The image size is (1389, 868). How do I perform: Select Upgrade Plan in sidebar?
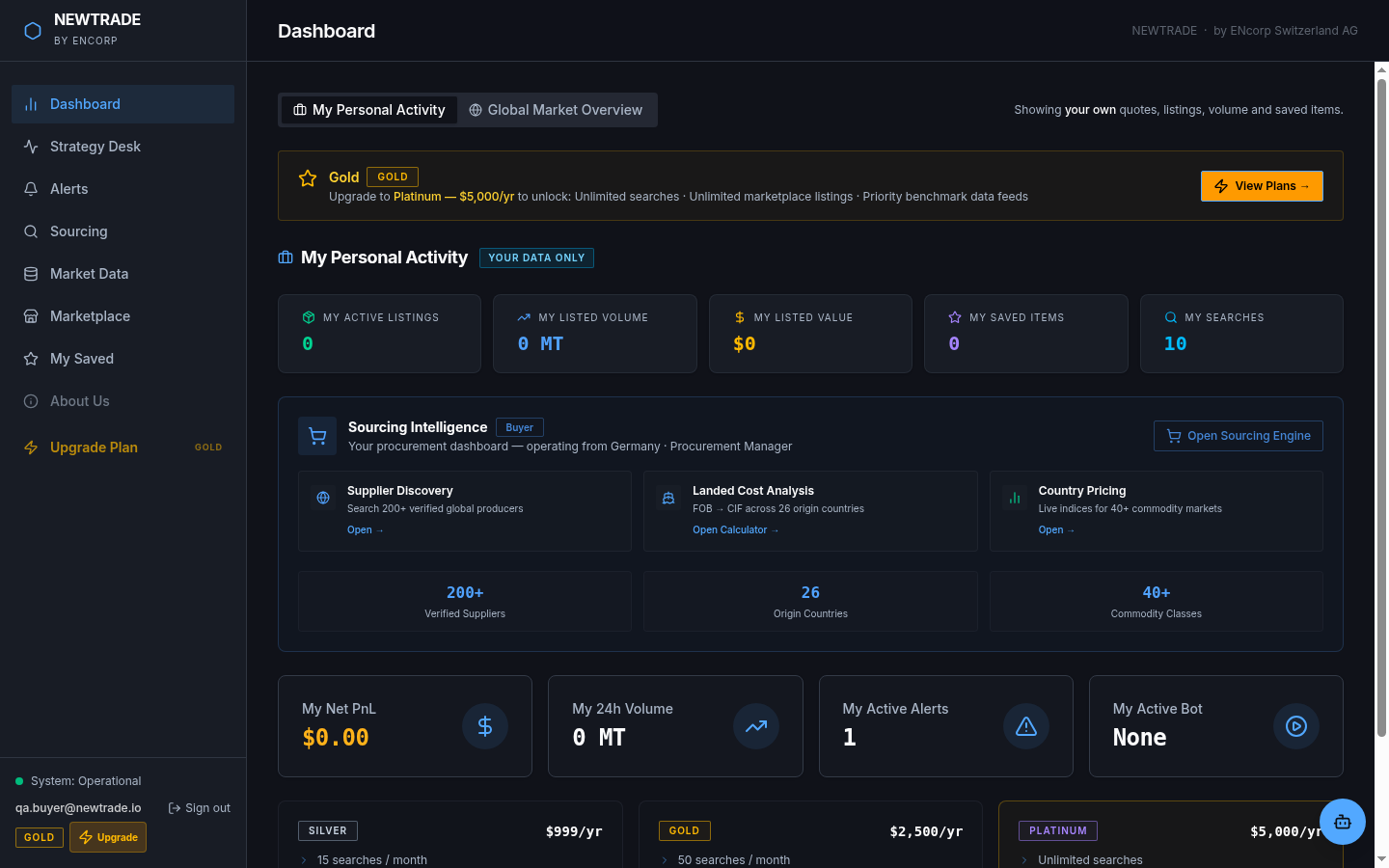[123, 448]
